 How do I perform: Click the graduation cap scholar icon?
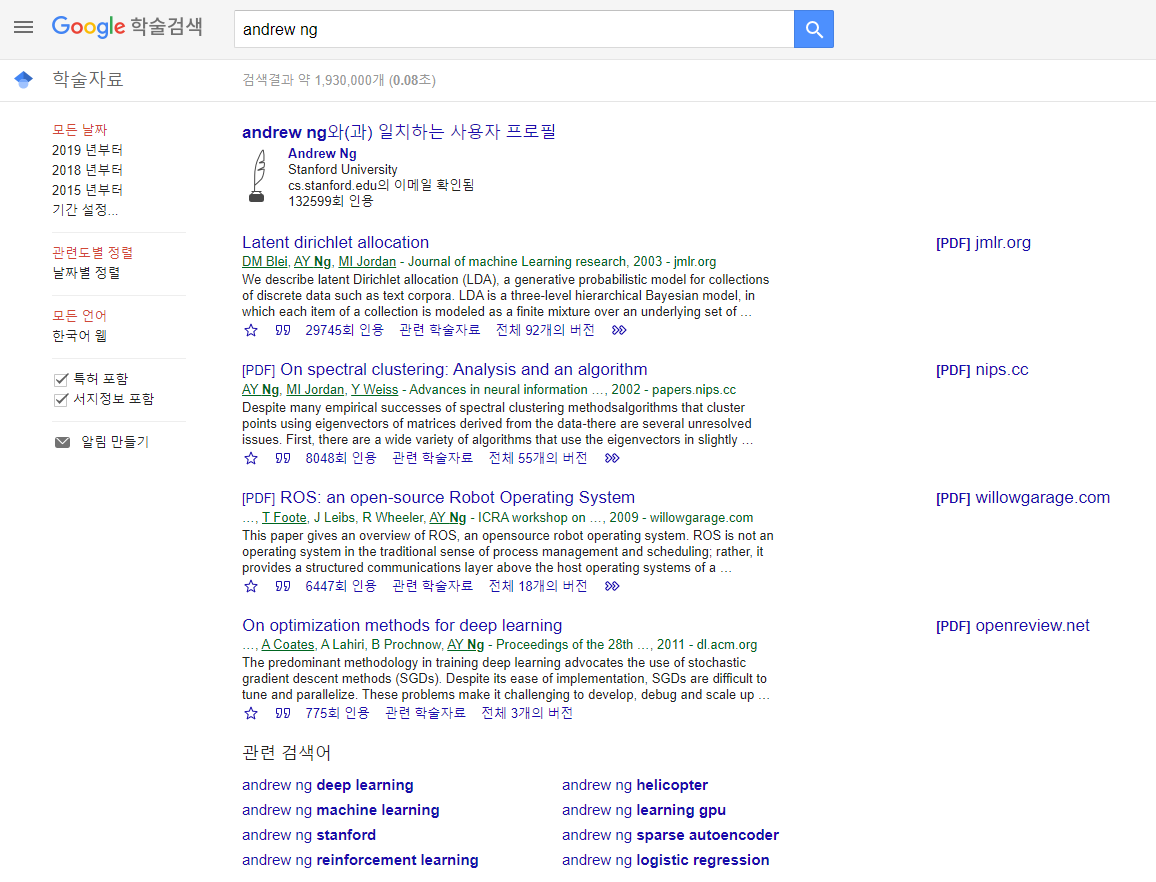pyautogui.click(x=24, y=80)
